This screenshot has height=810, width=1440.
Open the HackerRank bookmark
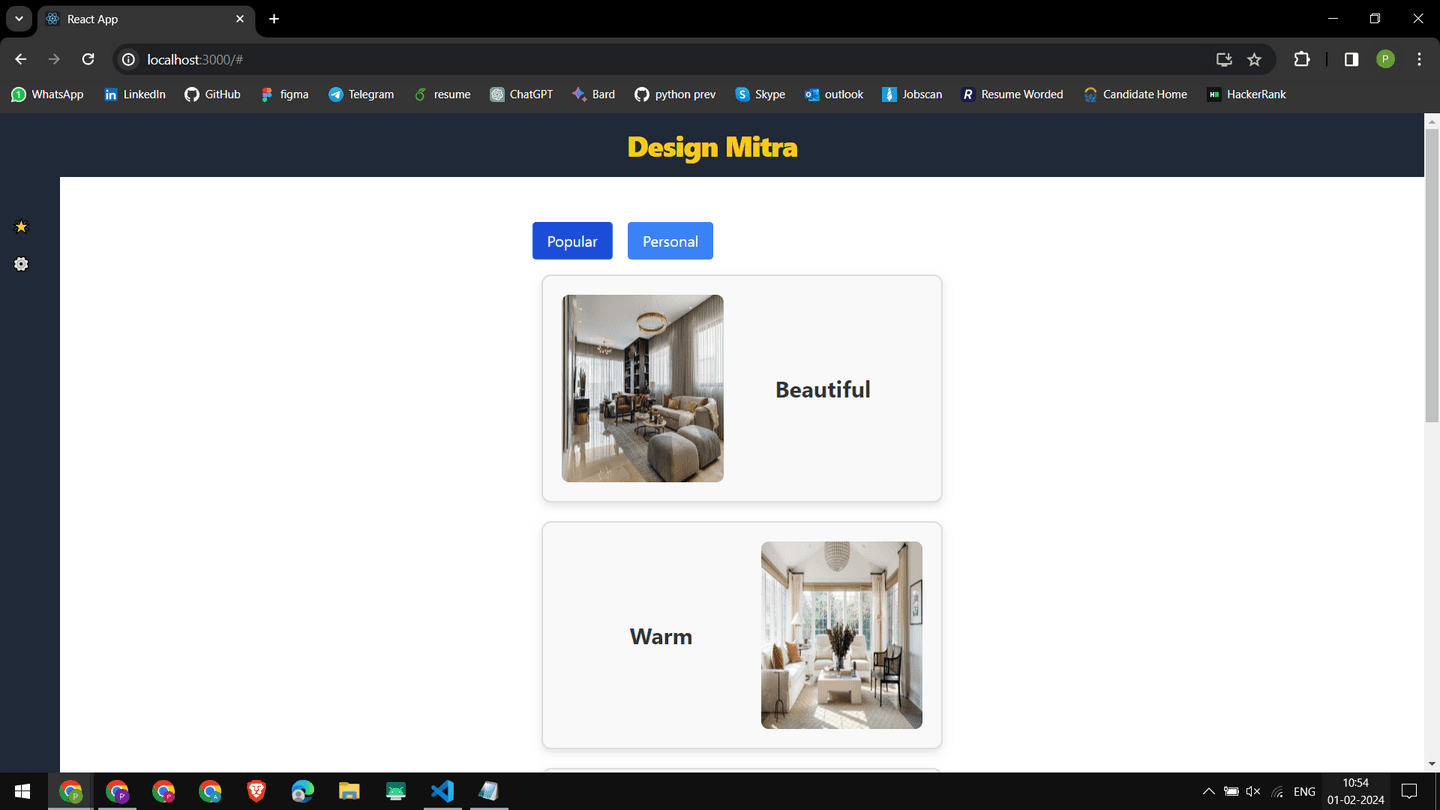1246,94
